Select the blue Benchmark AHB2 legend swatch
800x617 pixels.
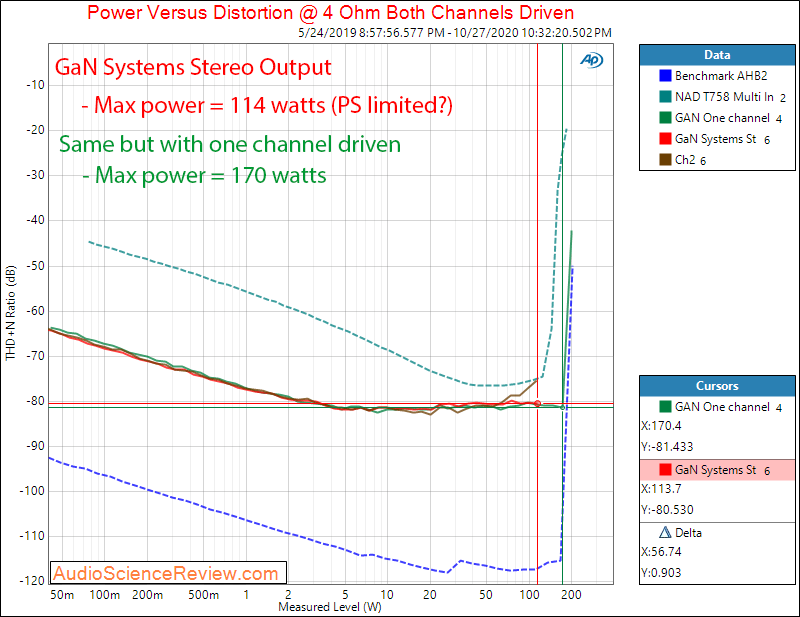(x=665, y=76)
